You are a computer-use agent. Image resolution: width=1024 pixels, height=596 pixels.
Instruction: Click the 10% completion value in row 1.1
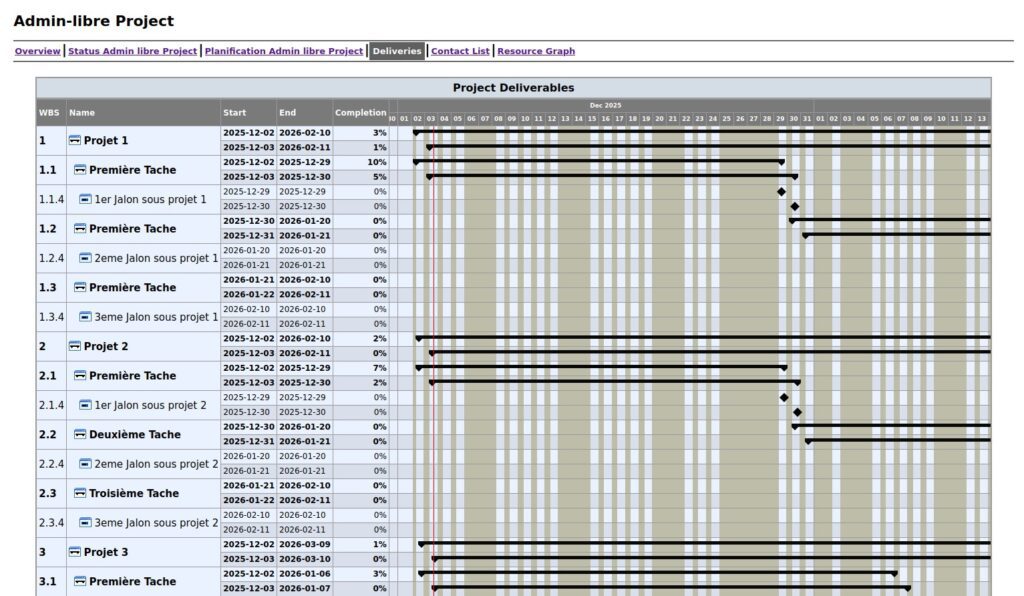coord(377,162)
